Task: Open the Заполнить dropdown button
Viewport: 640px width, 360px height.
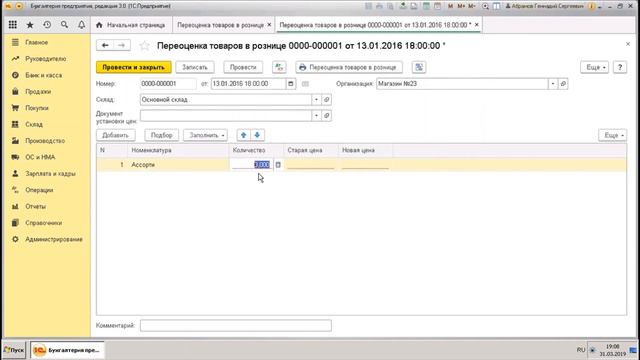Action: pos(206,135)
